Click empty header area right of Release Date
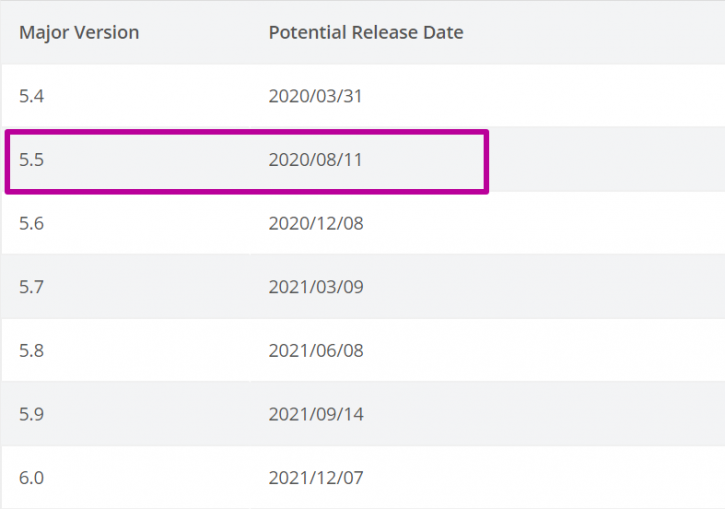 [594, 32]
